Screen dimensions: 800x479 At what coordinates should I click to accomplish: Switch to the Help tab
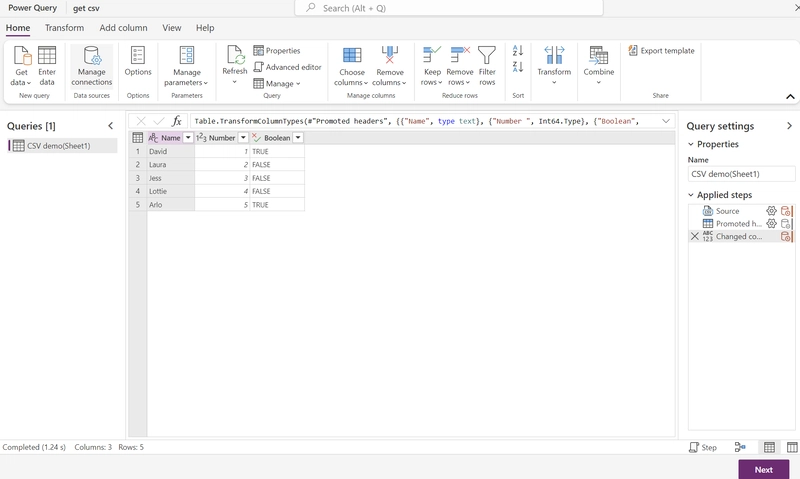205,28
